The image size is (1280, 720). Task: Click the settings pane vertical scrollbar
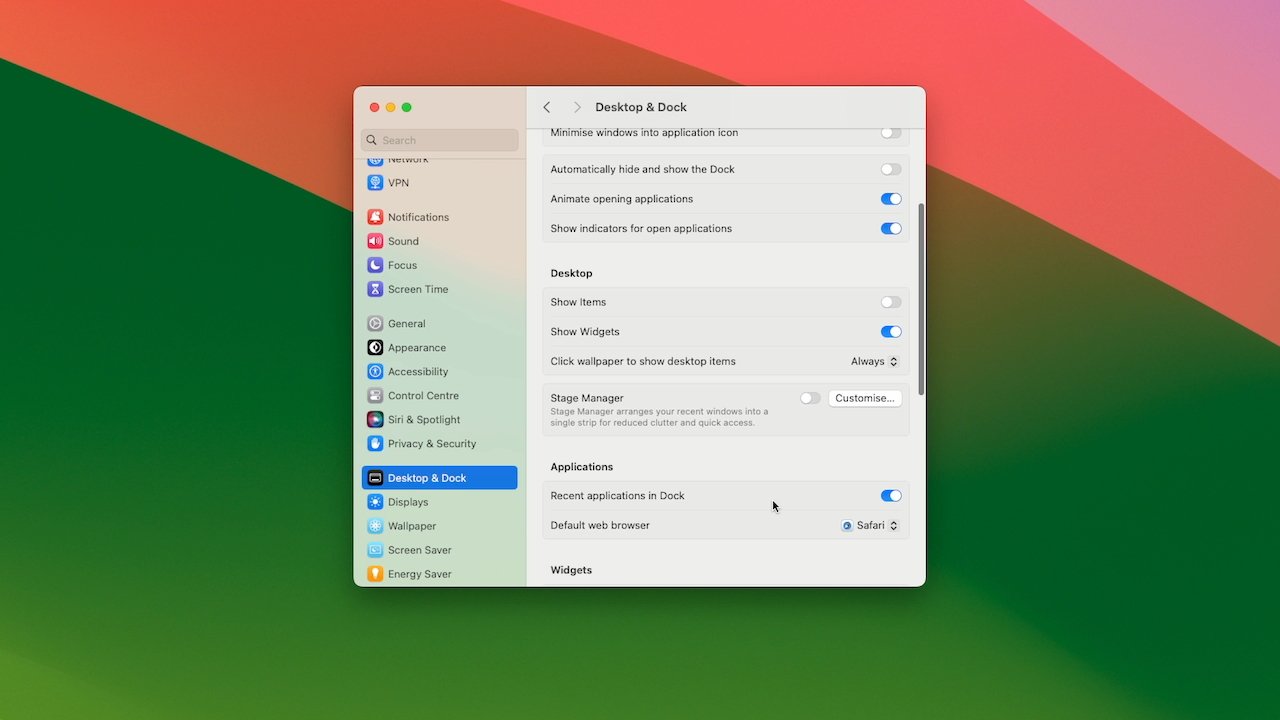tap(921, 299)
